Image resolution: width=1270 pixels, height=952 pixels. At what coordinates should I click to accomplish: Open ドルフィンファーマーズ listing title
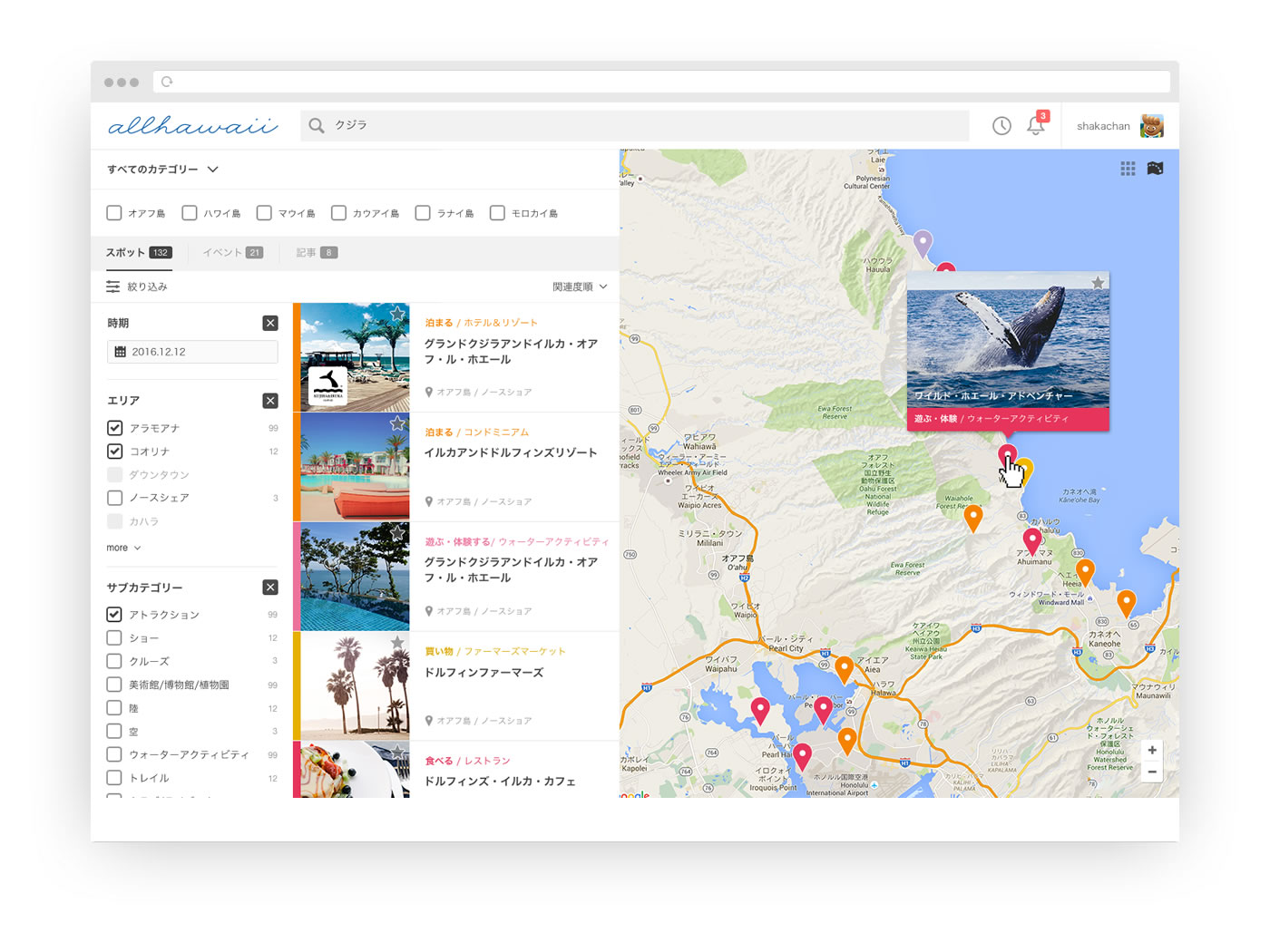point(484,673)
